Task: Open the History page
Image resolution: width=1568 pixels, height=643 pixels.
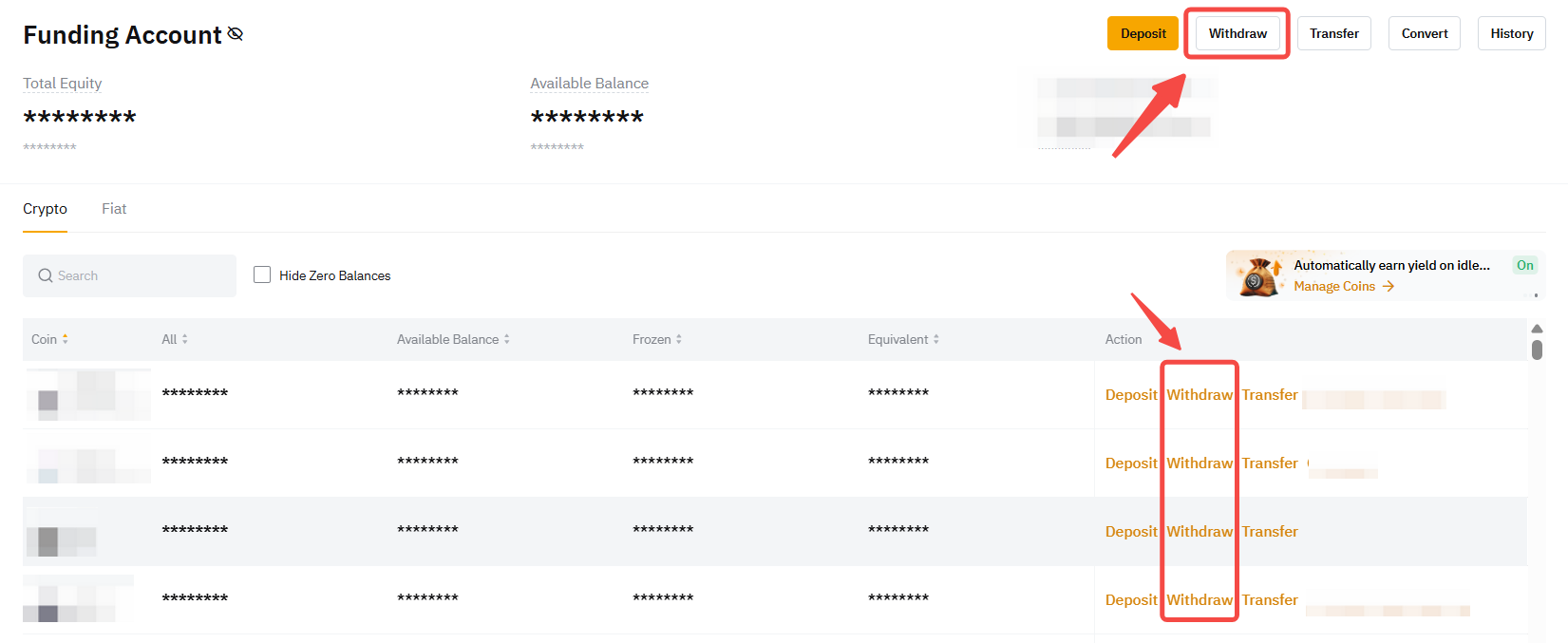Action: pos(1511,33)
